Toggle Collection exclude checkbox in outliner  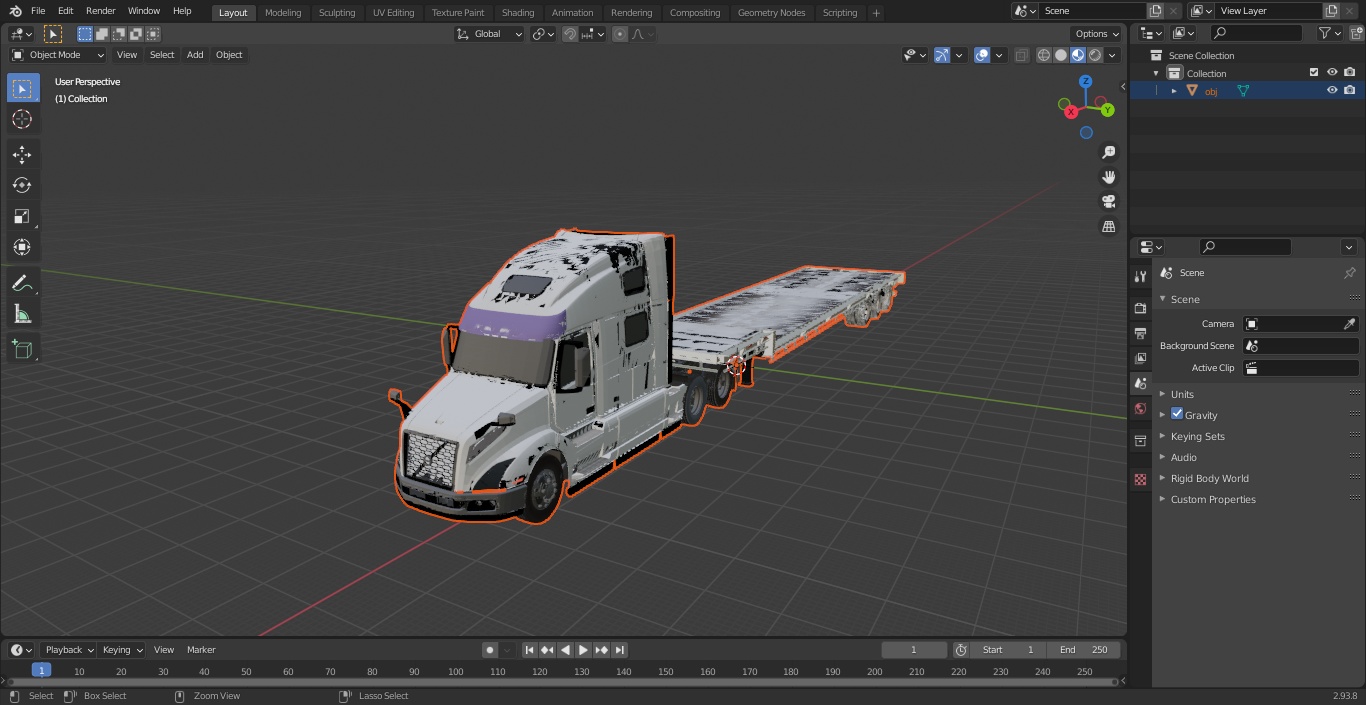(x=1314, y=72)
